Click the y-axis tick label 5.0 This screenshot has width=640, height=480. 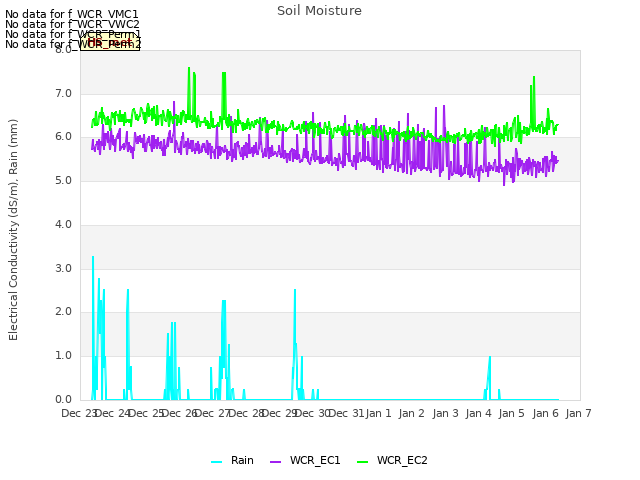tap(63, 180)
